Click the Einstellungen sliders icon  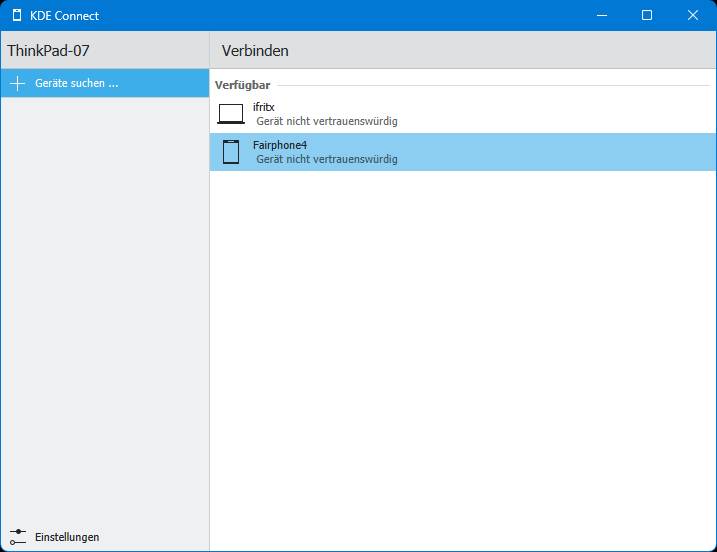(x=17, y=537)
